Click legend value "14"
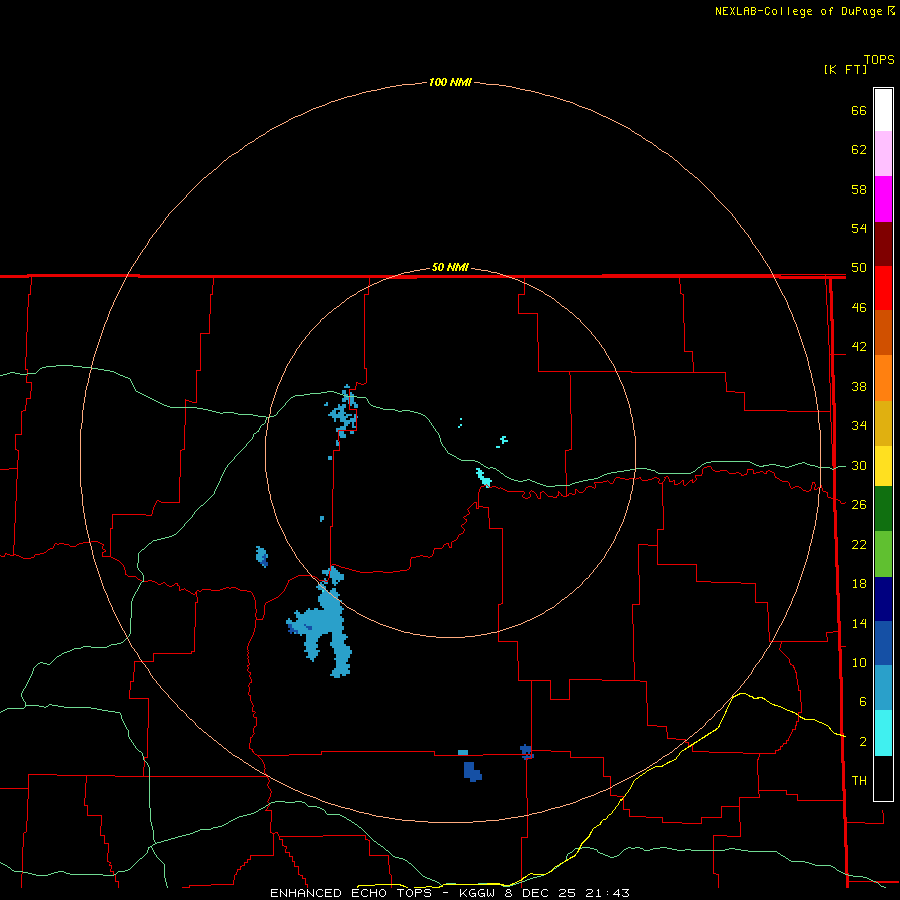 pyautogui.click(x=859, y=623)
